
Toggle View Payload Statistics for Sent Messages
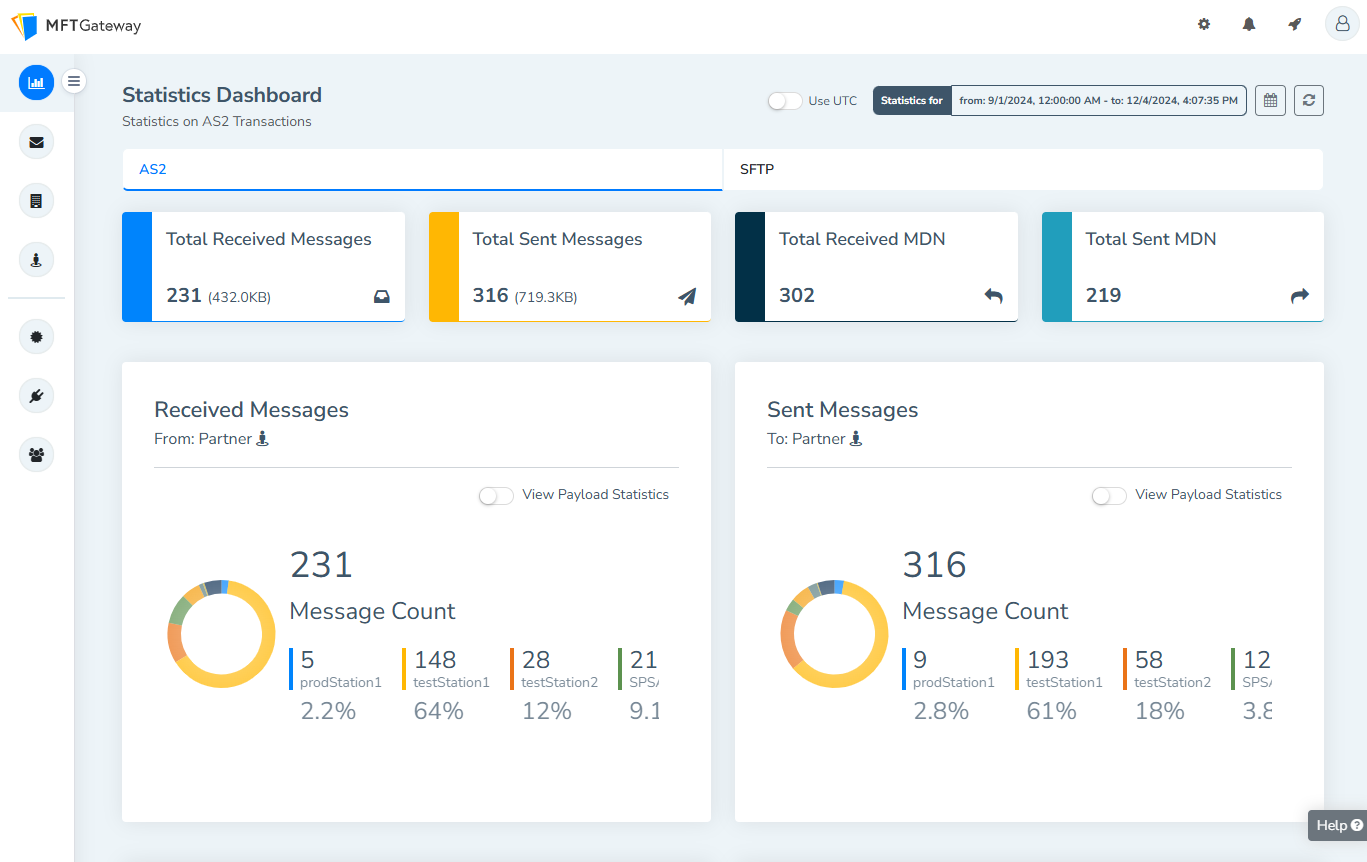1109,496
